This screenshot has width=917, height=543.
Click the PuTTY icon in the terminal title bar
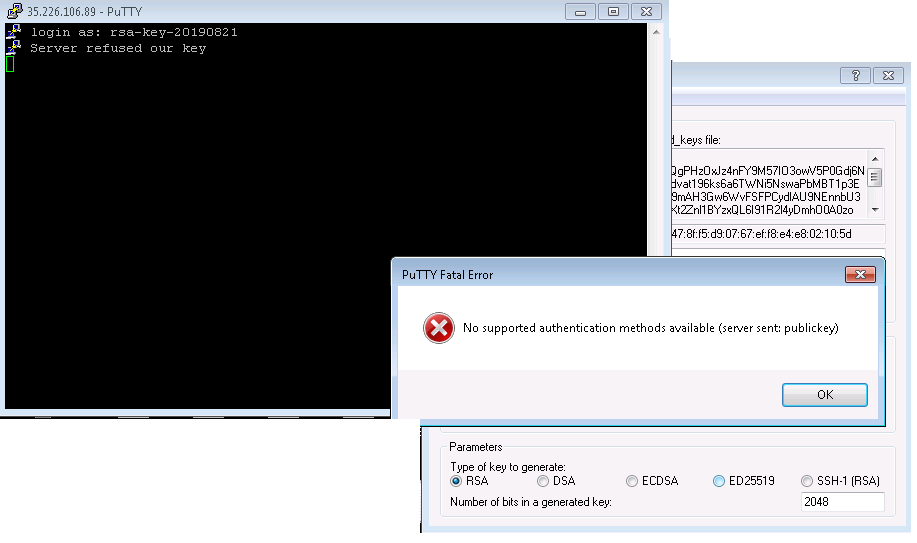click(x=14, y=11)
